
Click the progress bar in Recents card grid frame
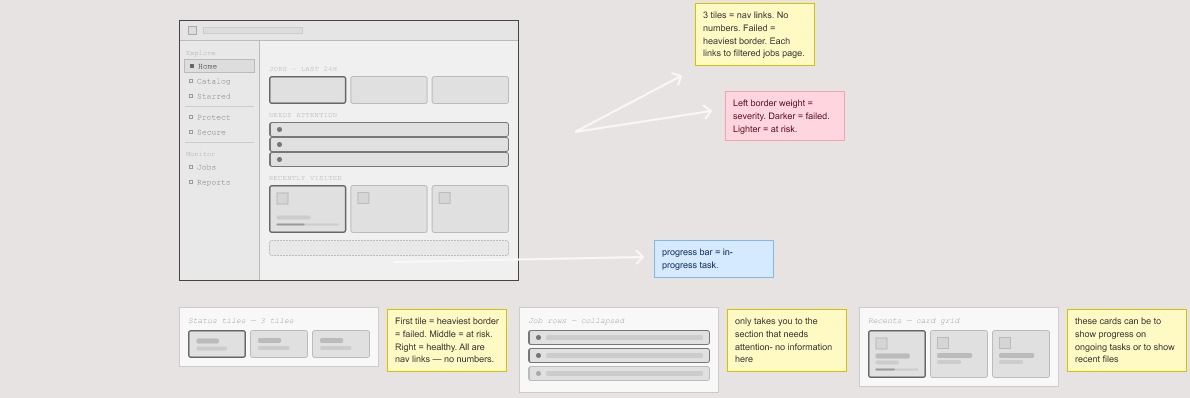(x=897, y=370)
